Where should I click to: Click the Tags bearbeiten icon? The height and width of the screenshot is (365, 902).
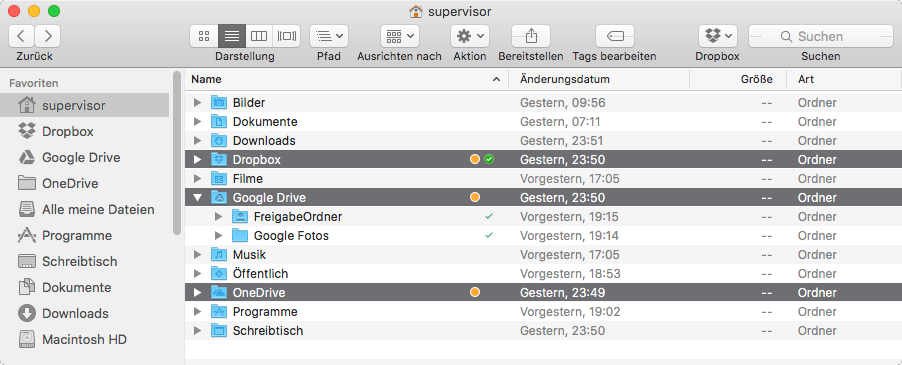coord(615,36)
